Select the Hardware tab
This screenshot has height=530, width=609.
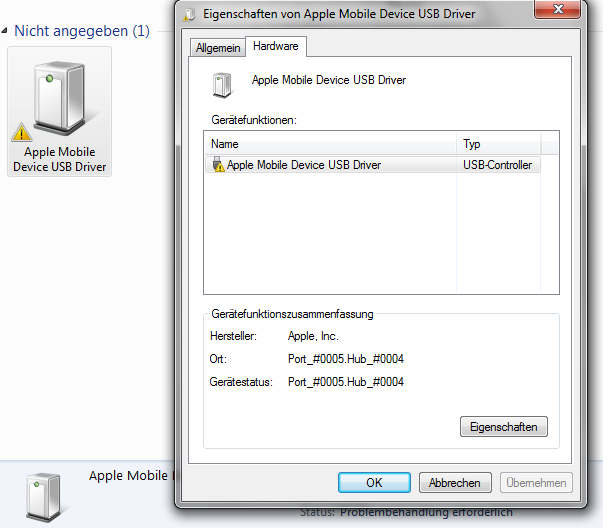point(276,47)
